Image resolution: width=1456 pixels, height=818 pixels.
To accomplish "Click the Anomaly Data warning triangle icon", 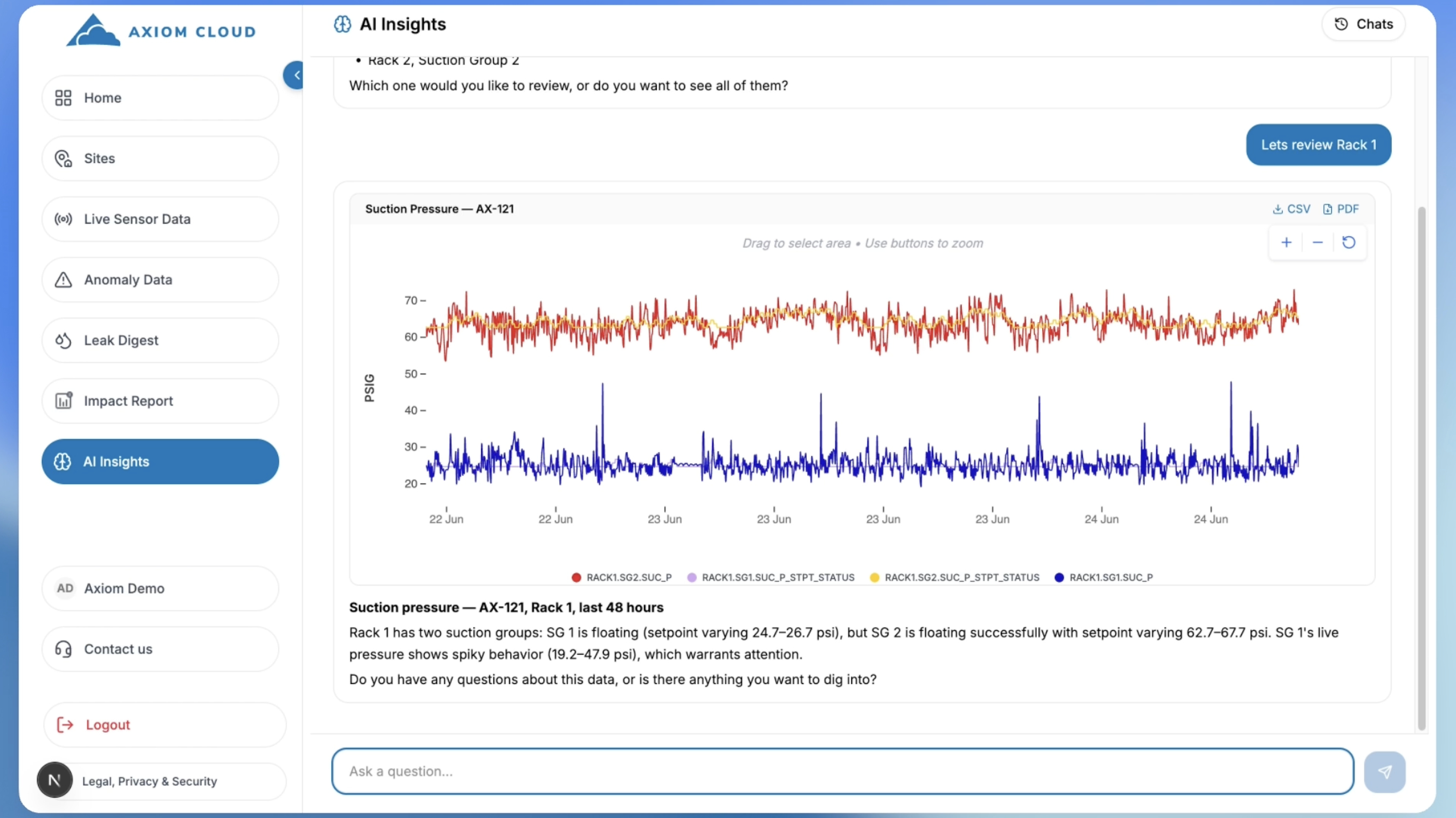I will click(63, 280).
